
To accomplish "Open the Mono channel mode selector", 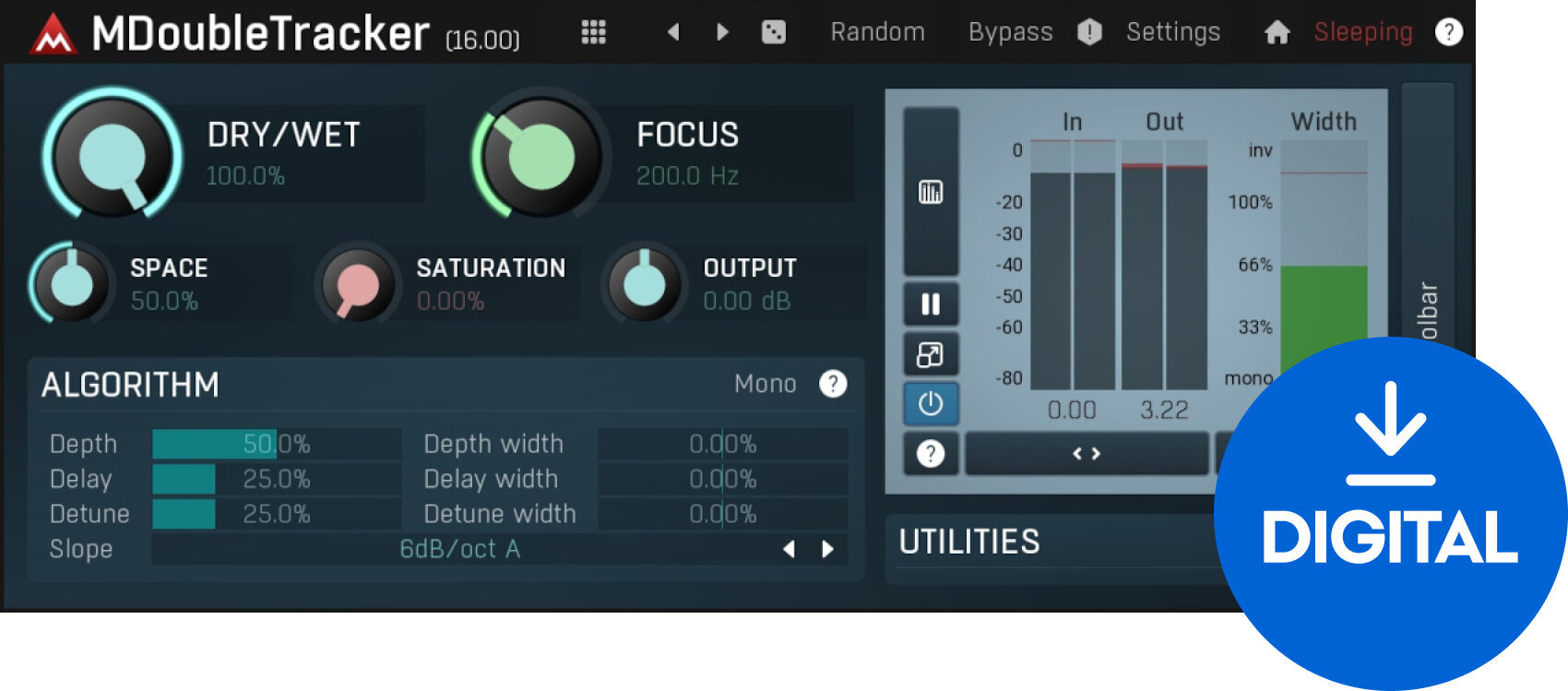I will (766, 384).
